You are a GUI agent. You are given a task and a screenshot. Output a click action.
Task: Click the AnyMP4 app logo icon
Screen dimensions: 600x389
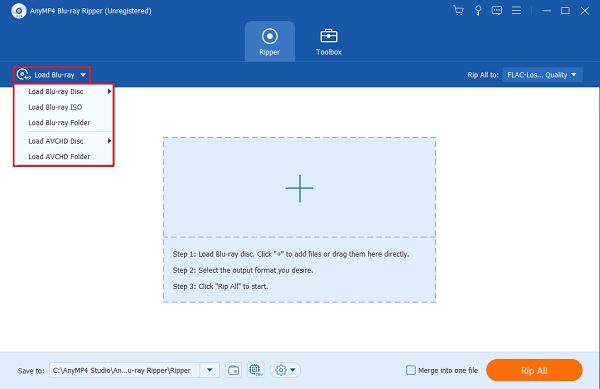18,11
